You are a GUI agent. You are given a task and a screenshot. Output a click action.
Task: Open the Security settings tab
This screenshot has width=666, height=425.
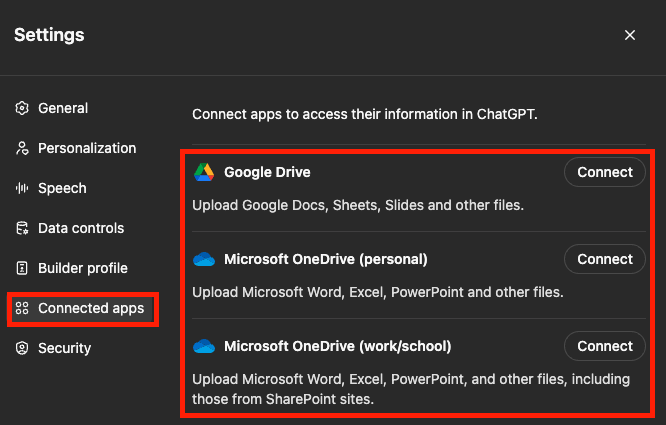(x=53, y=348)
